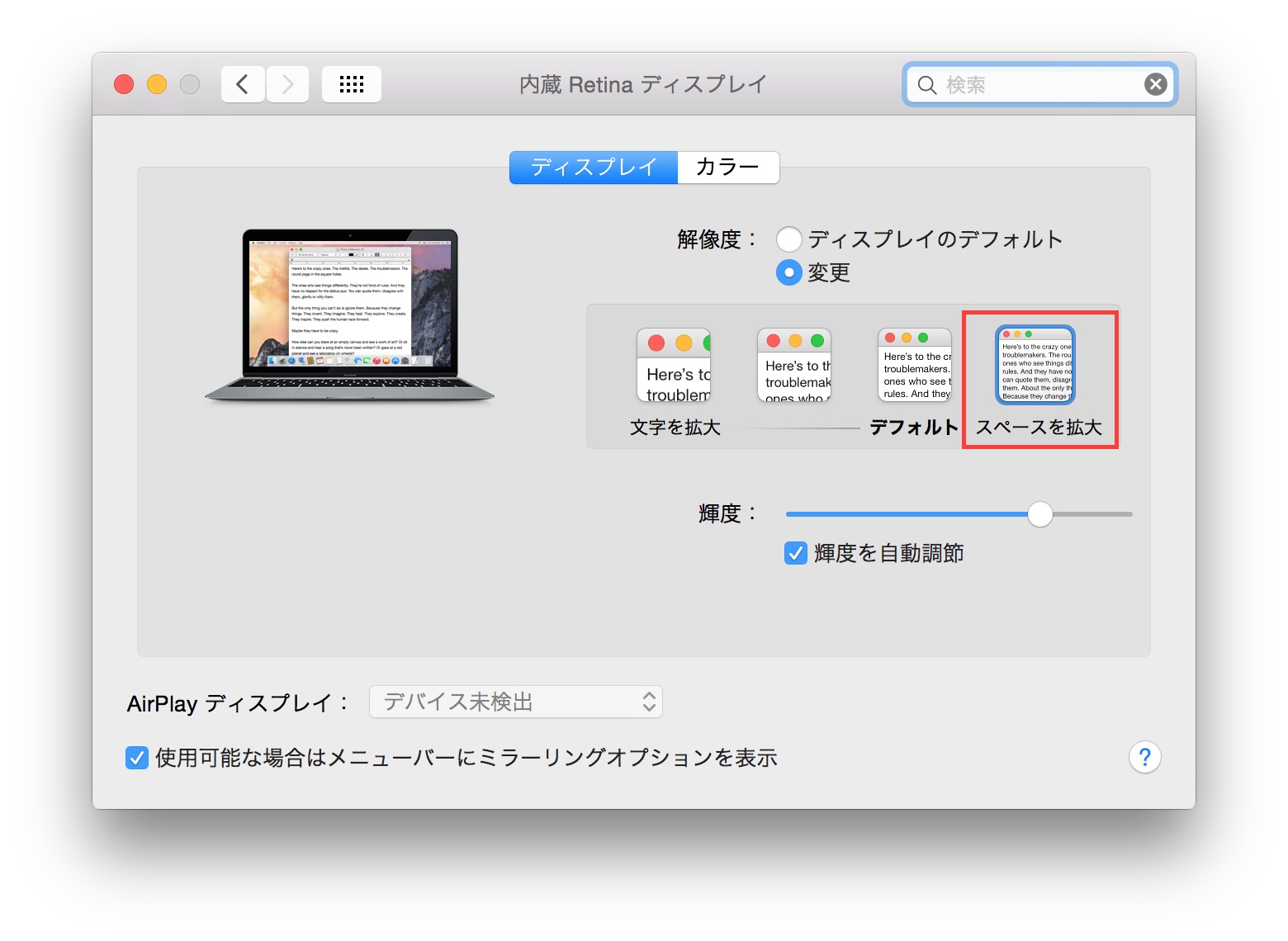Click the back navigation arrow

242,83
